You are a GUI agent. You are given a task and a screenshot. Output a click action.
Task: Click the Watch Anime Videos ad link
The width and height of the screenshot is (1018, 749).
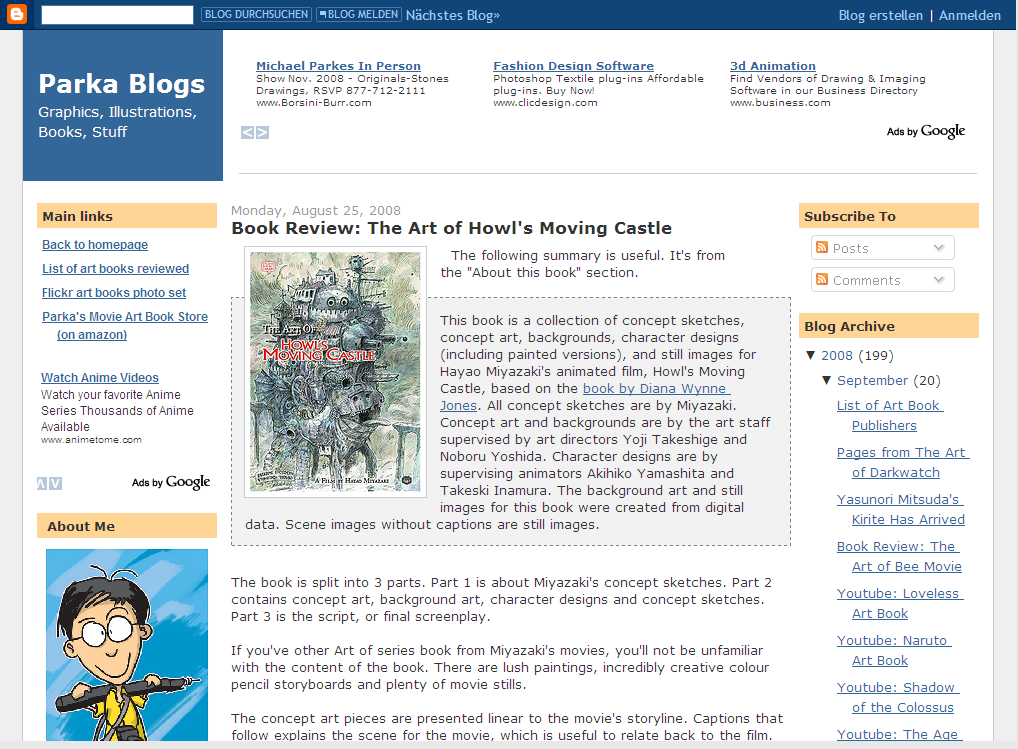click(x=100, y=378)
